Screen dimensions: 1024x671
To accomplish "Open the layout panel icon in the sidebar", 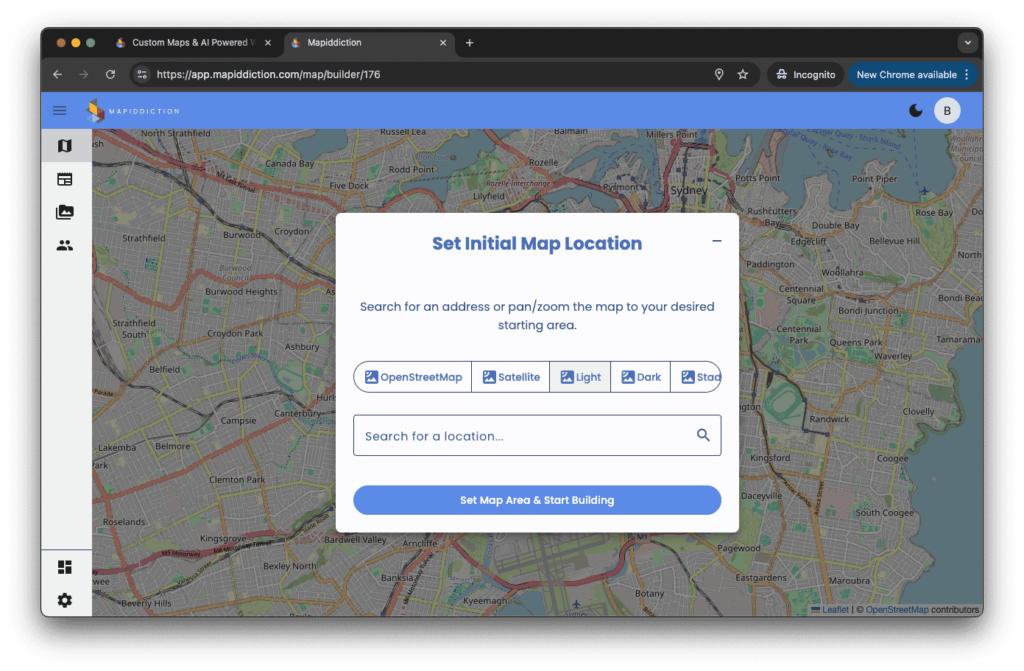I will (x=65, y=179).
